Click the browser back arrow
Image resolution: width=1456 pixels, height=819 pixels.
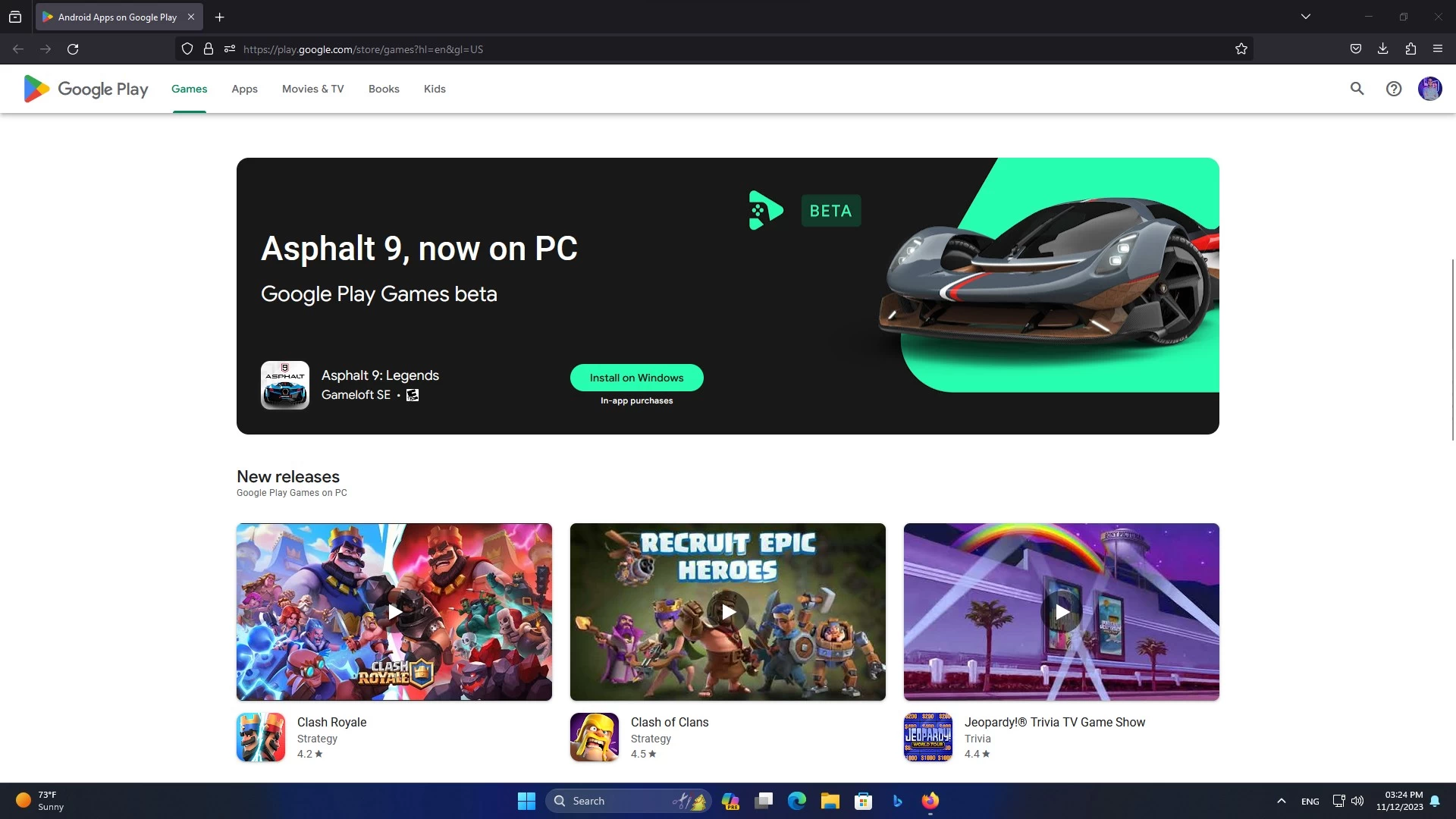tap(18, 49)
